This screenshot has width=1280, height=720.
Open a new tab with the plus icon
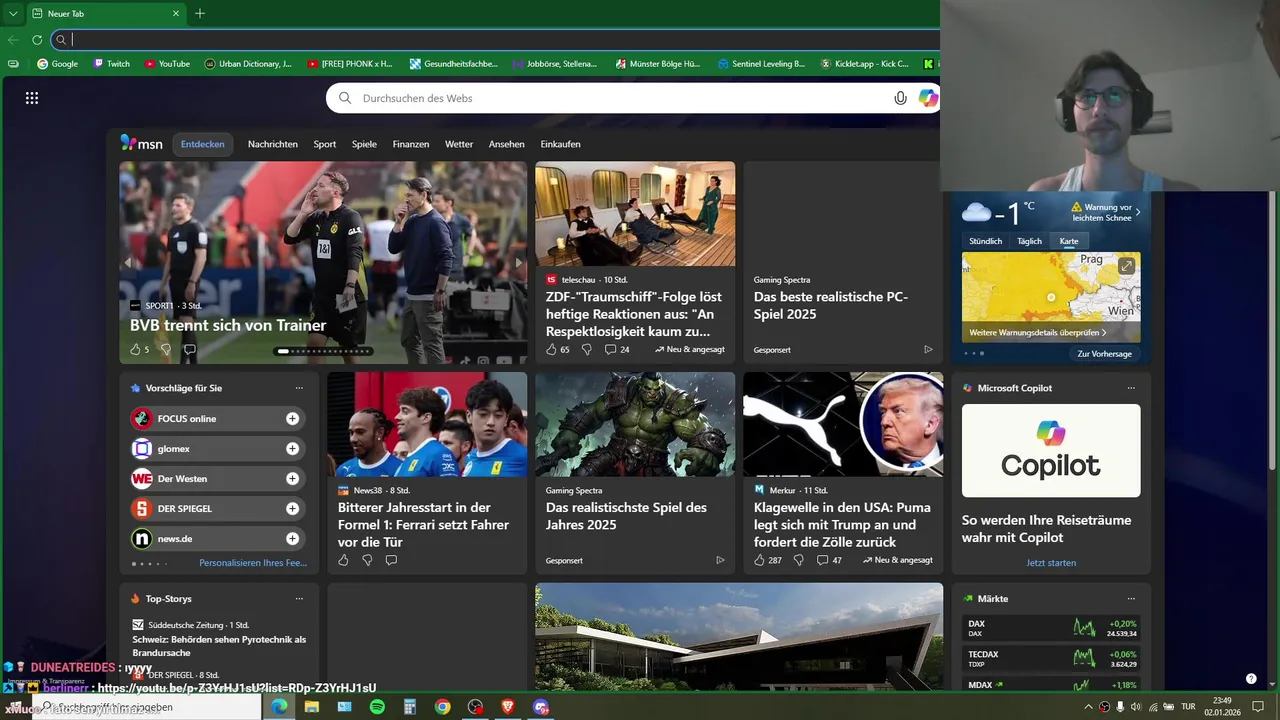[x=200, y=13]
